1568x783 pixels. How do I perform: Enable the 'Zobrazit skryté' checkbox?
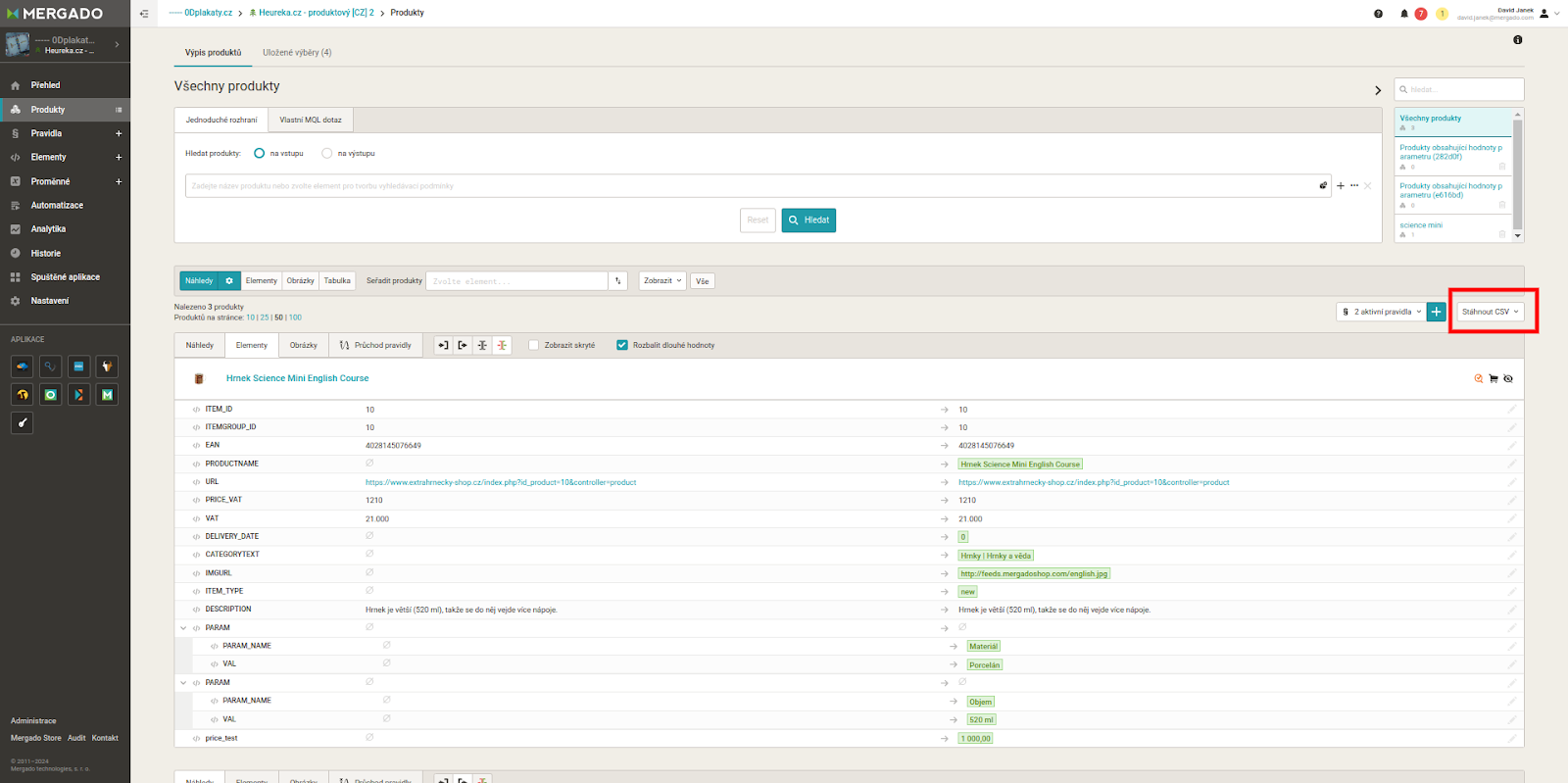[533, 345]
